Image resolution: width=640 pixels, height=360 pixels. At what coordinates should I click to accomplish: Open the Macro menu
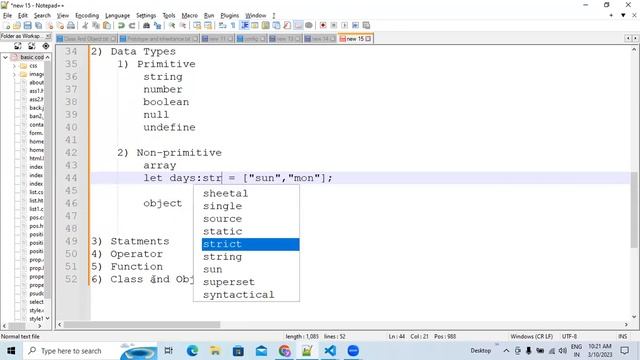189,16
